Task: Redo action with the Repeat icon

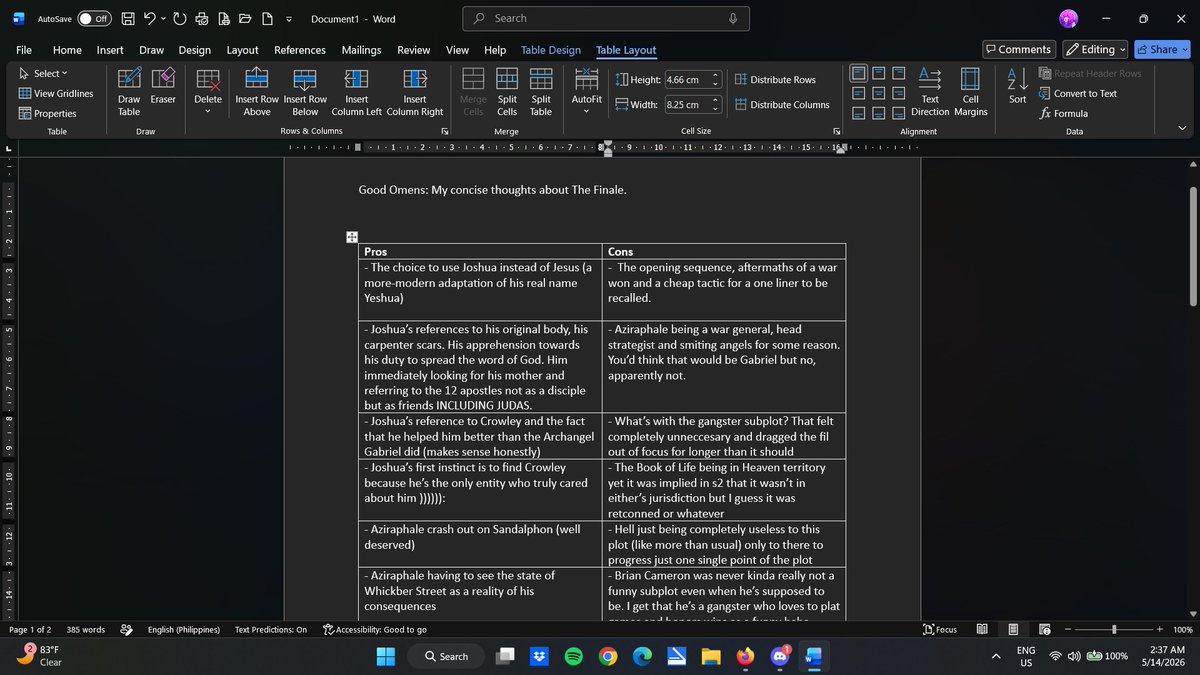Action: tap(180, 19)
